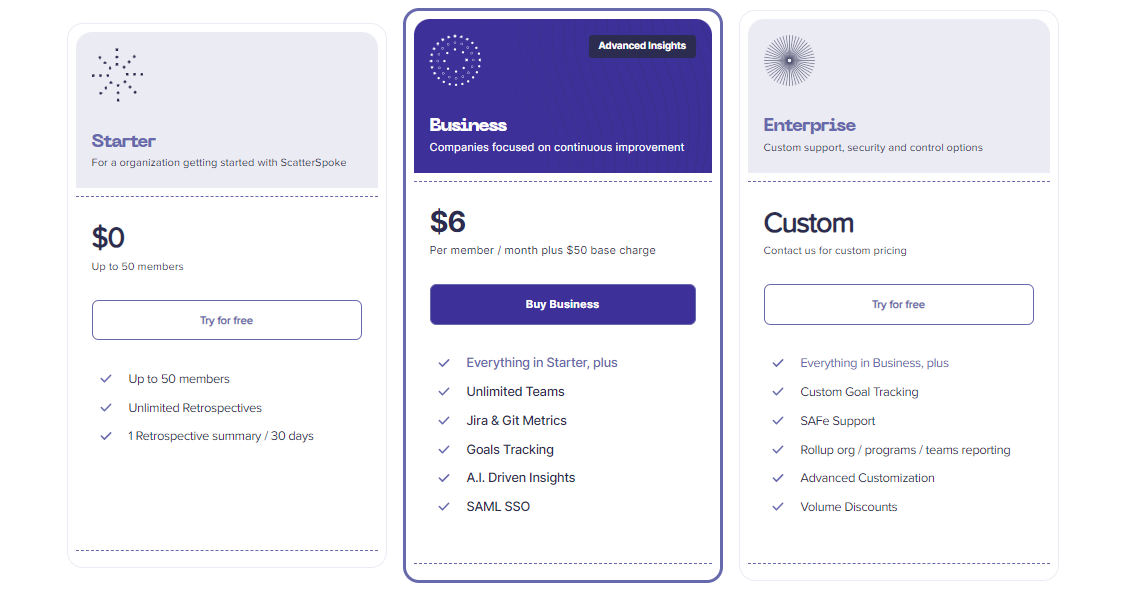Select the Enterprise plan heading

(809, 125)
